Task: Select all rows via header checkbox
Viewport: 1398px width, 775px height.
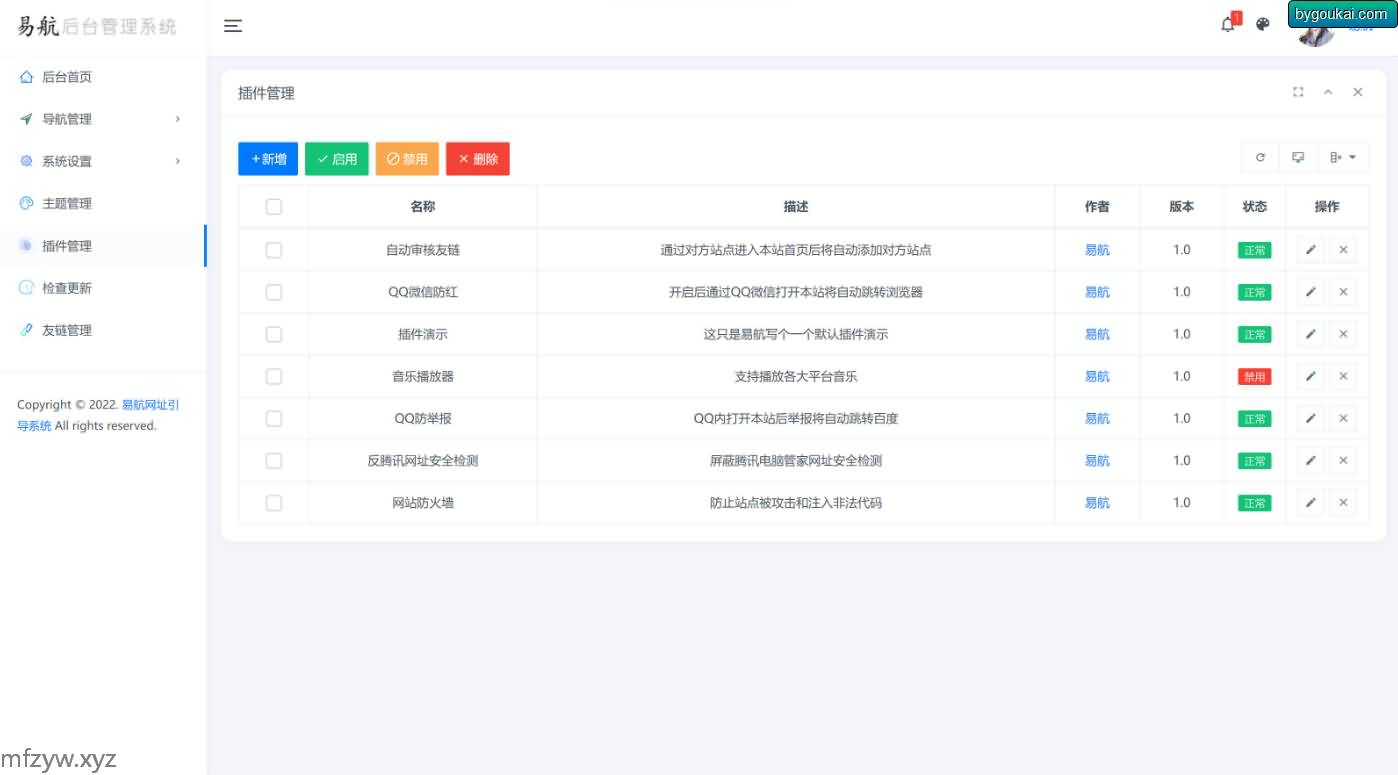Action: point(274,207)
